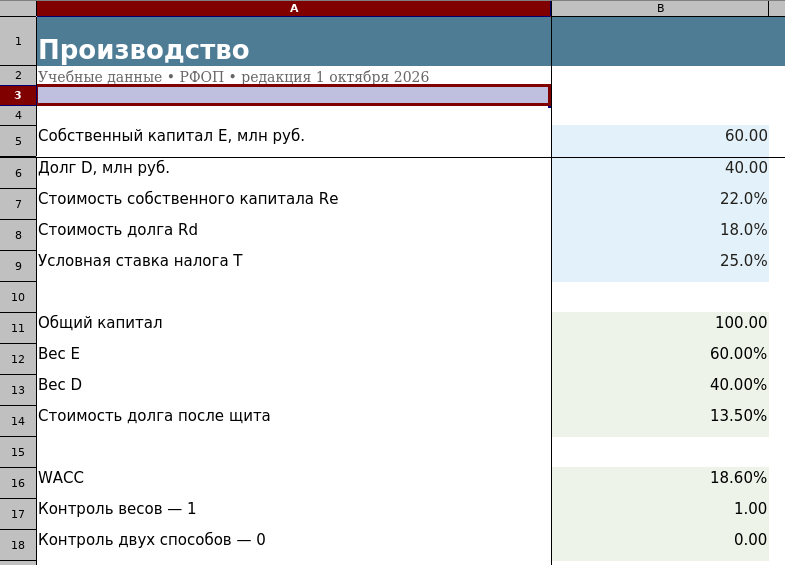Click value 13.50% after-shield debt cost
The image size is (785, 565).
coord(660,421)
